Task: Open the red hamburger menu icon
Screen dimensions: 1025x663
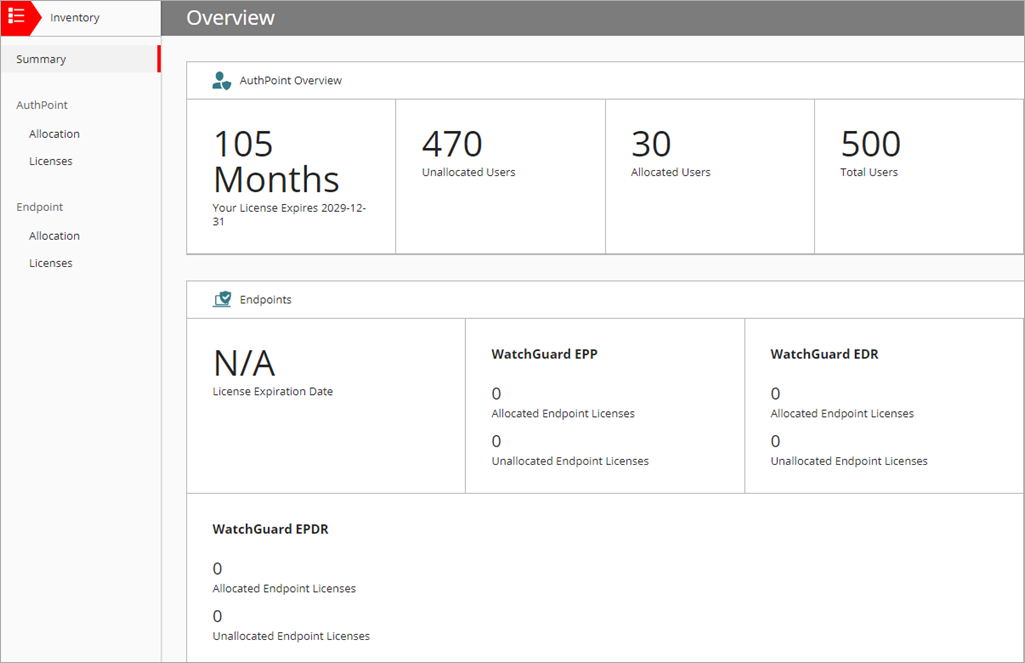Action: coord(16,17)
